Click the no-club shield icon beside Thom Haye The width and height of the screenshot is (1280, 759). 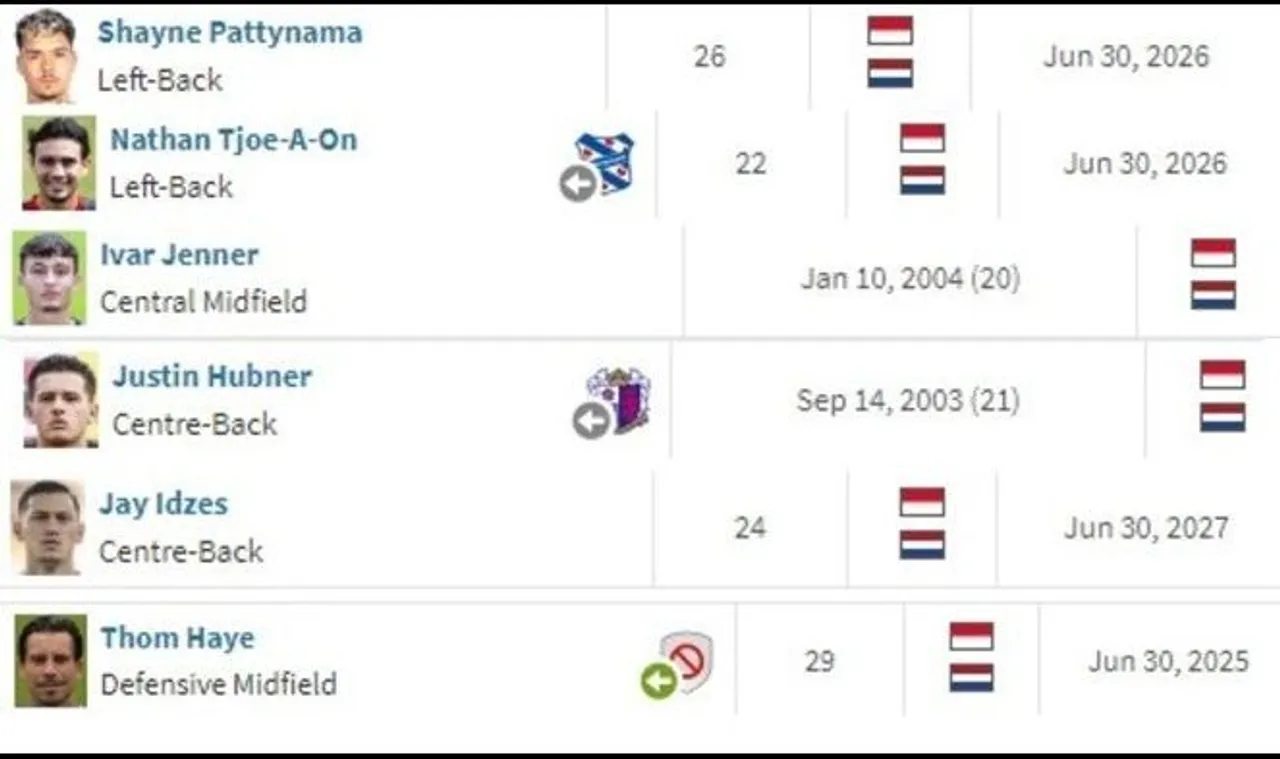click(x=688, y=660)
